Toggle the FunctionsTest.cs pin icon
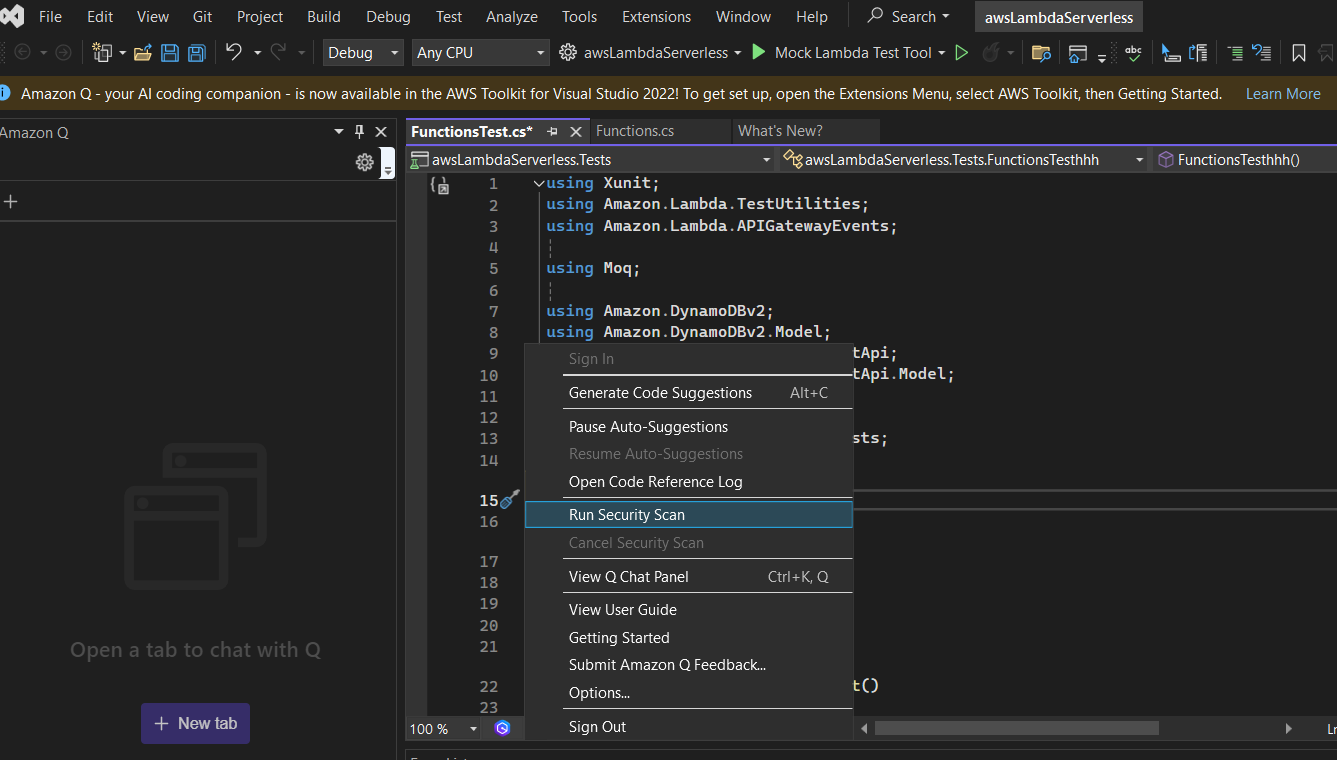 (x=551, y=130)
